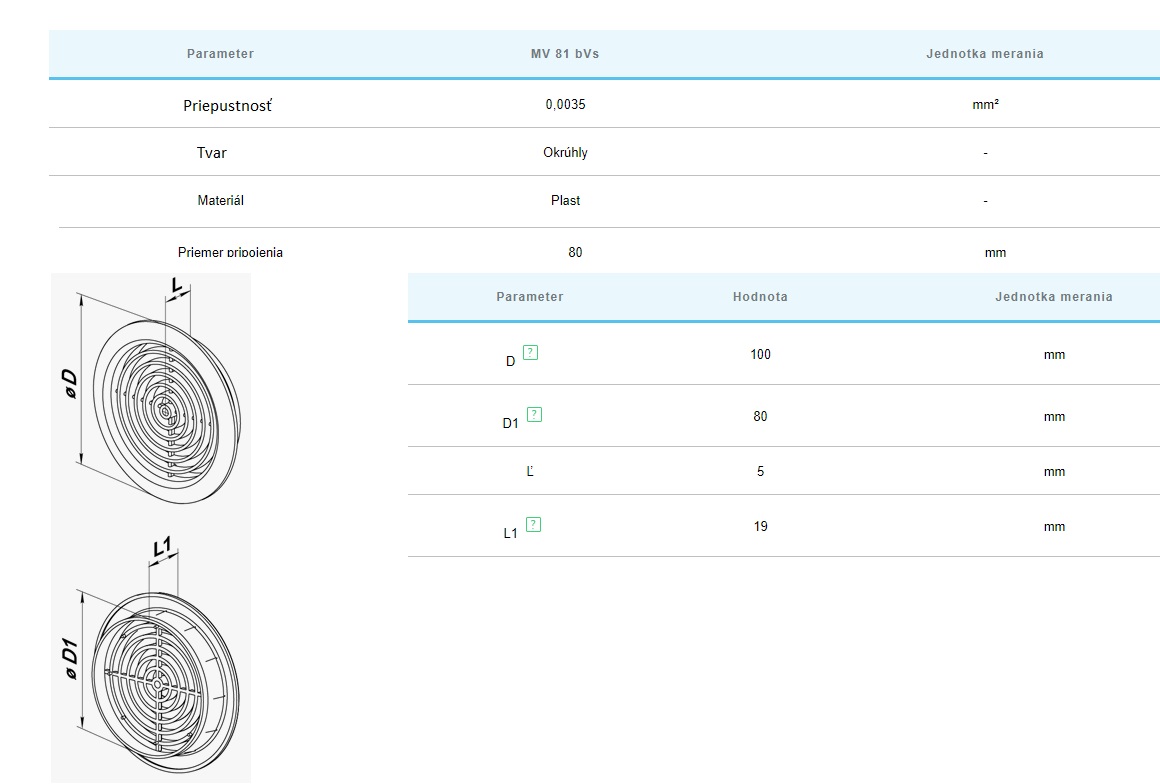Screen dimensions: 1160x784
Task: Click the MV 81 bVs column header
Action: coord(565,54)
